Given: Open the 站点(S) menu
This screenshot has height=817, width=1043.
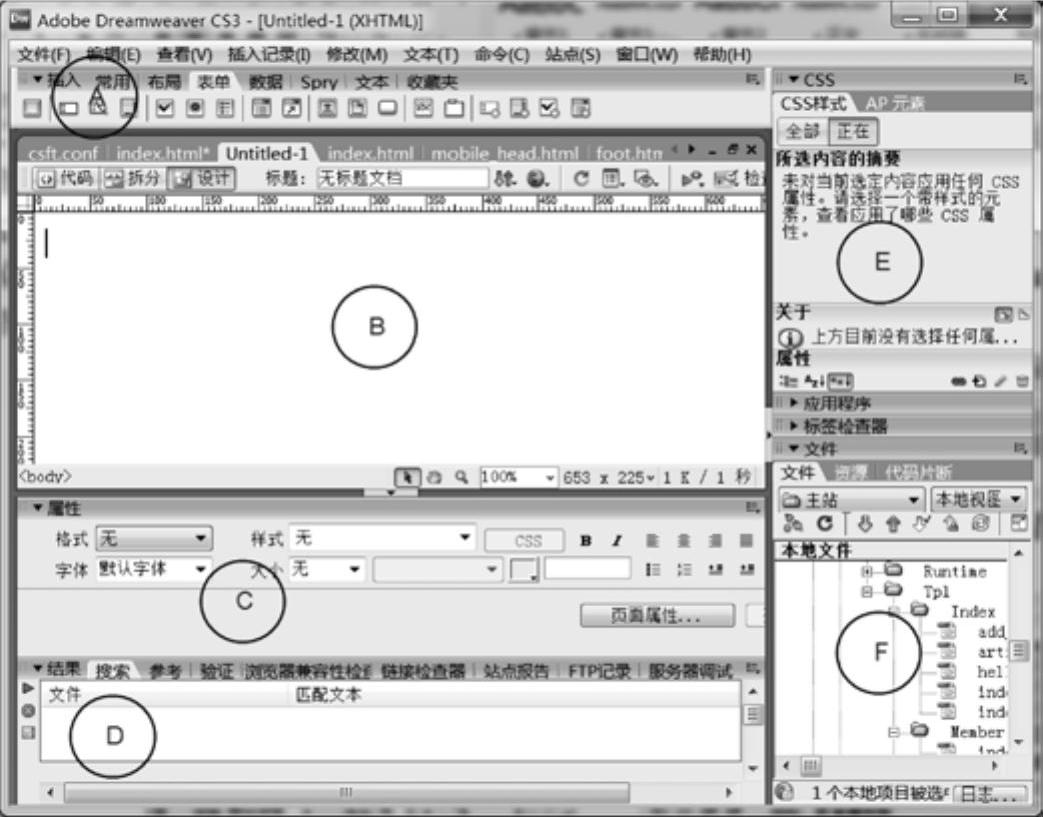Looking at the screenshot, I should (572, 55).
